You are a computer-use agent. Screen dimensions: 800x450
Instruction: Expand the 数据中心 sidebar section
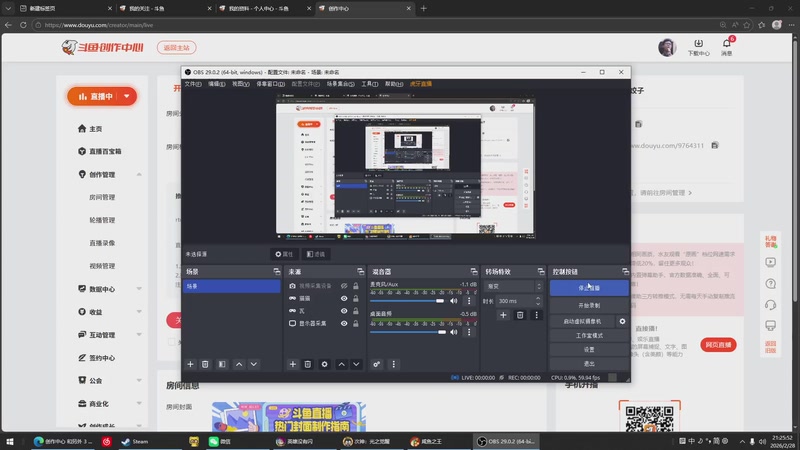click(139, 289)
